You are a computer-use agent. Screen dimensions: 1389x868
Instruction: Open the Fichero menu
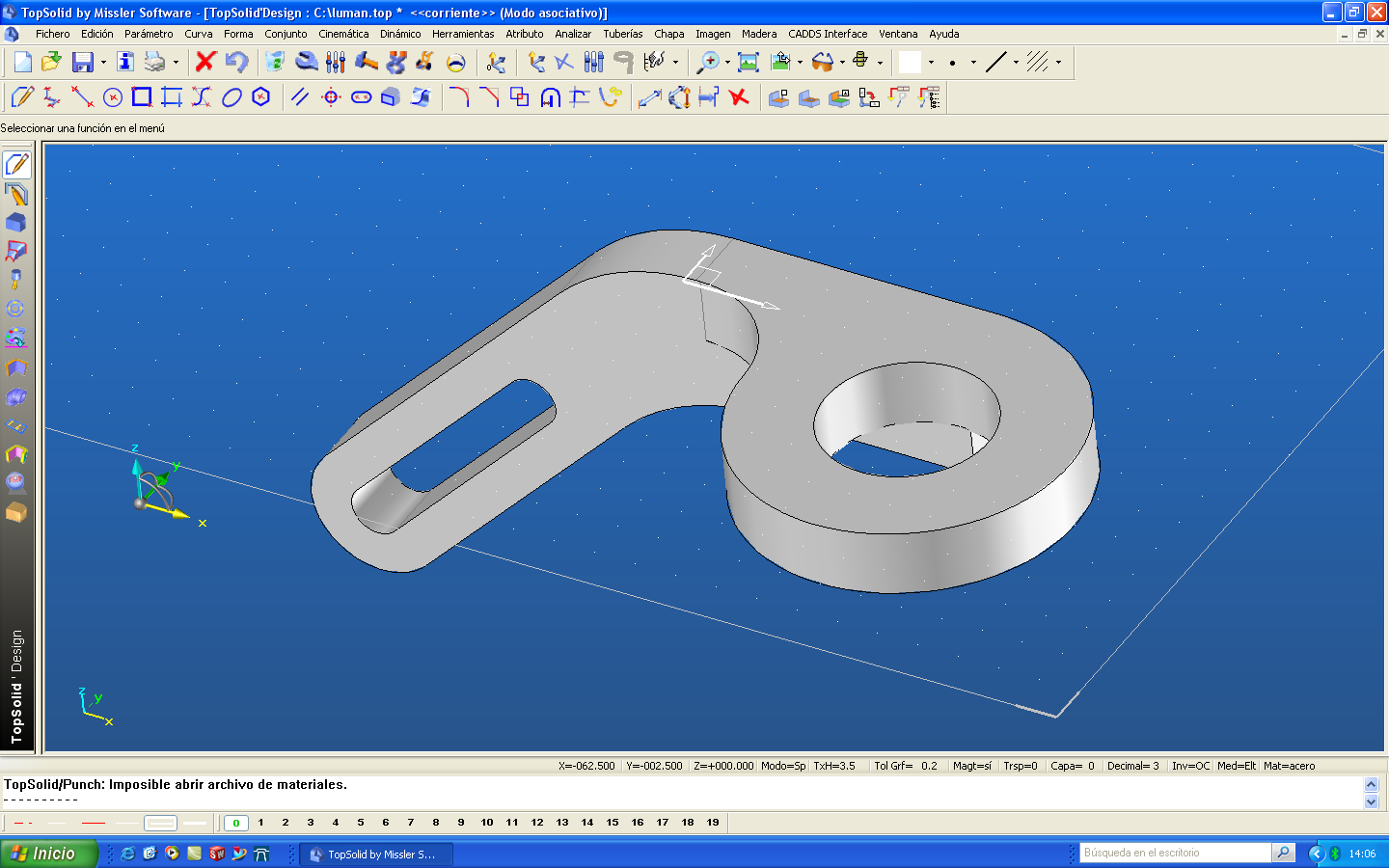click(x=53, y=34)
